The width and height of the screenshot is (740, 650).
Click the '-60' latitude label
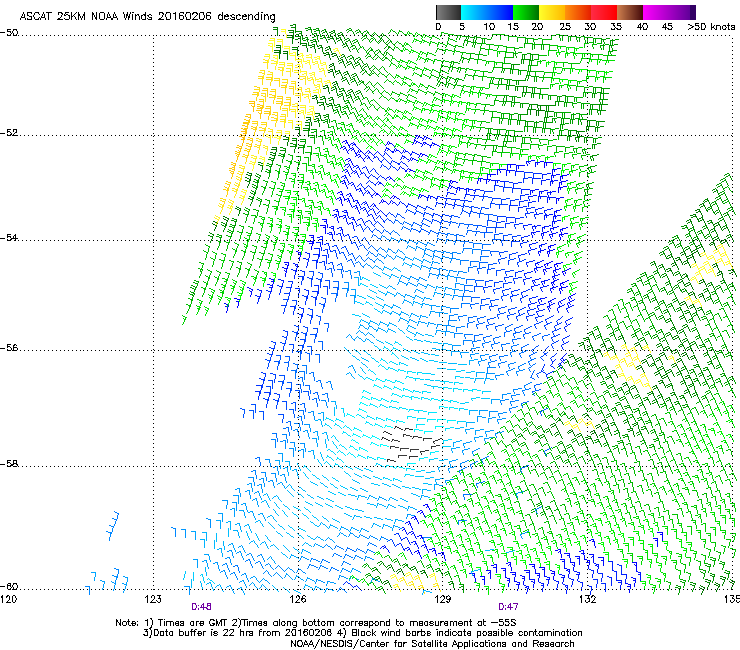[9, 586]
